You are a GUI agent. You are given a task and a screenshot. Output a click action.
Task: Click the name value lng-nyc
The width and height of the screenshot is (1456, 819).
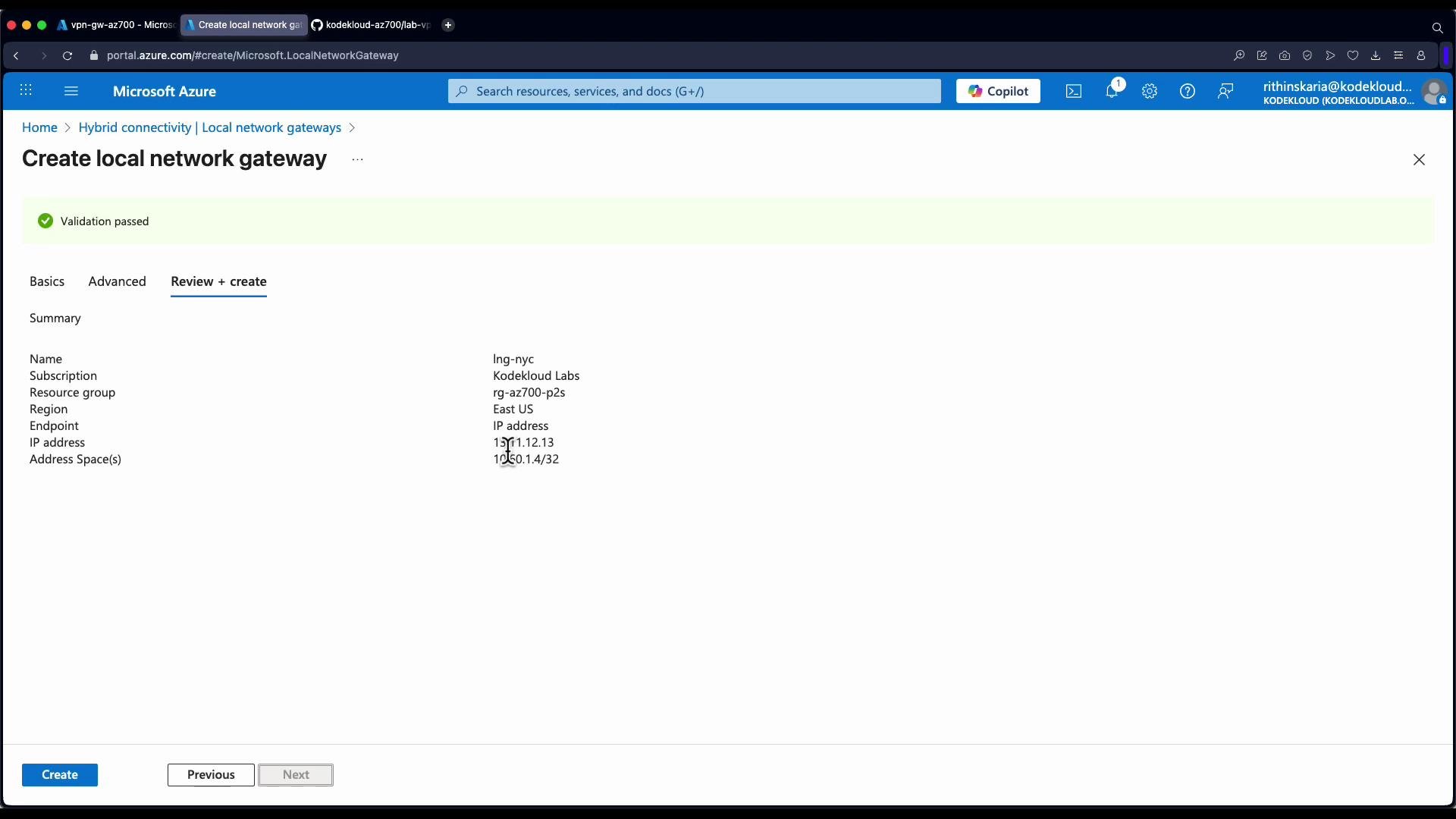coord(513,359)
